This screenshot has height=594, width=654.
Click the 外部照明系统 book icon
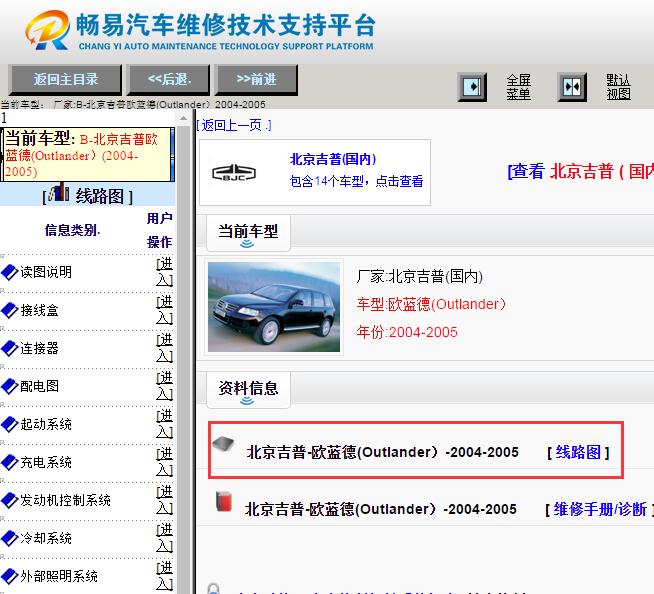pyautogui.click(x=10, y=576)
